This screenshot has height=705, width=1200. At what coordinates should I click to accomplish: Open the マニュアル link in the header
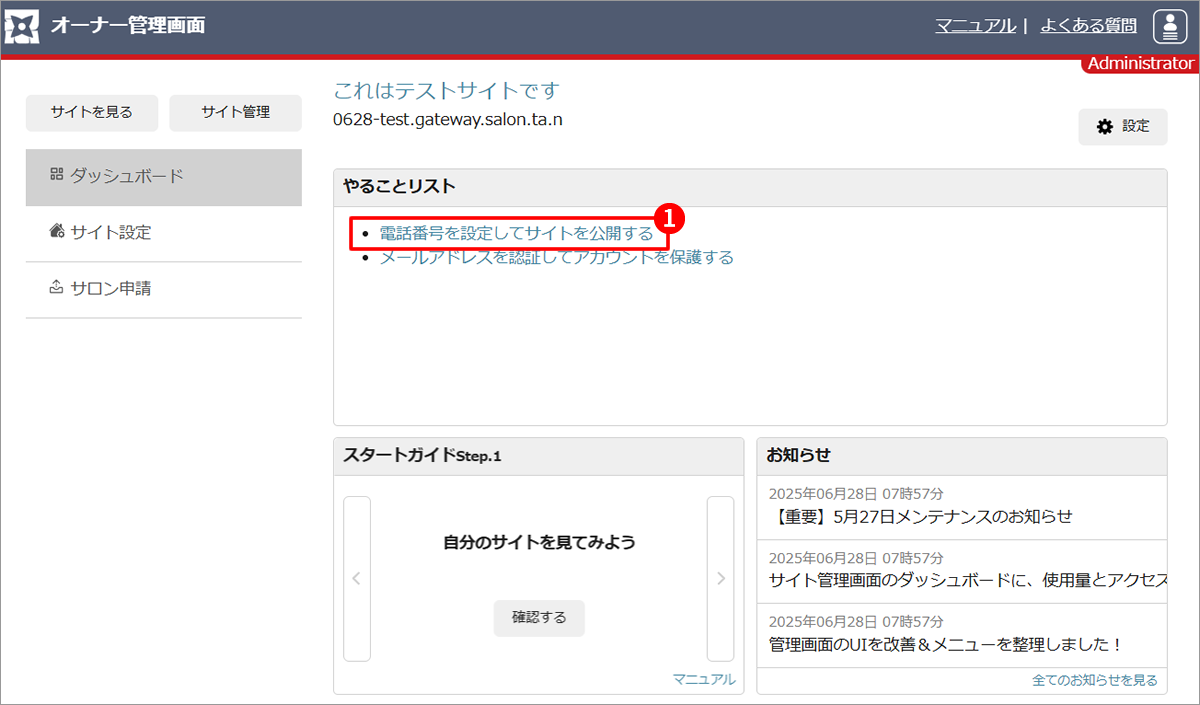click(x=975, y=26)
